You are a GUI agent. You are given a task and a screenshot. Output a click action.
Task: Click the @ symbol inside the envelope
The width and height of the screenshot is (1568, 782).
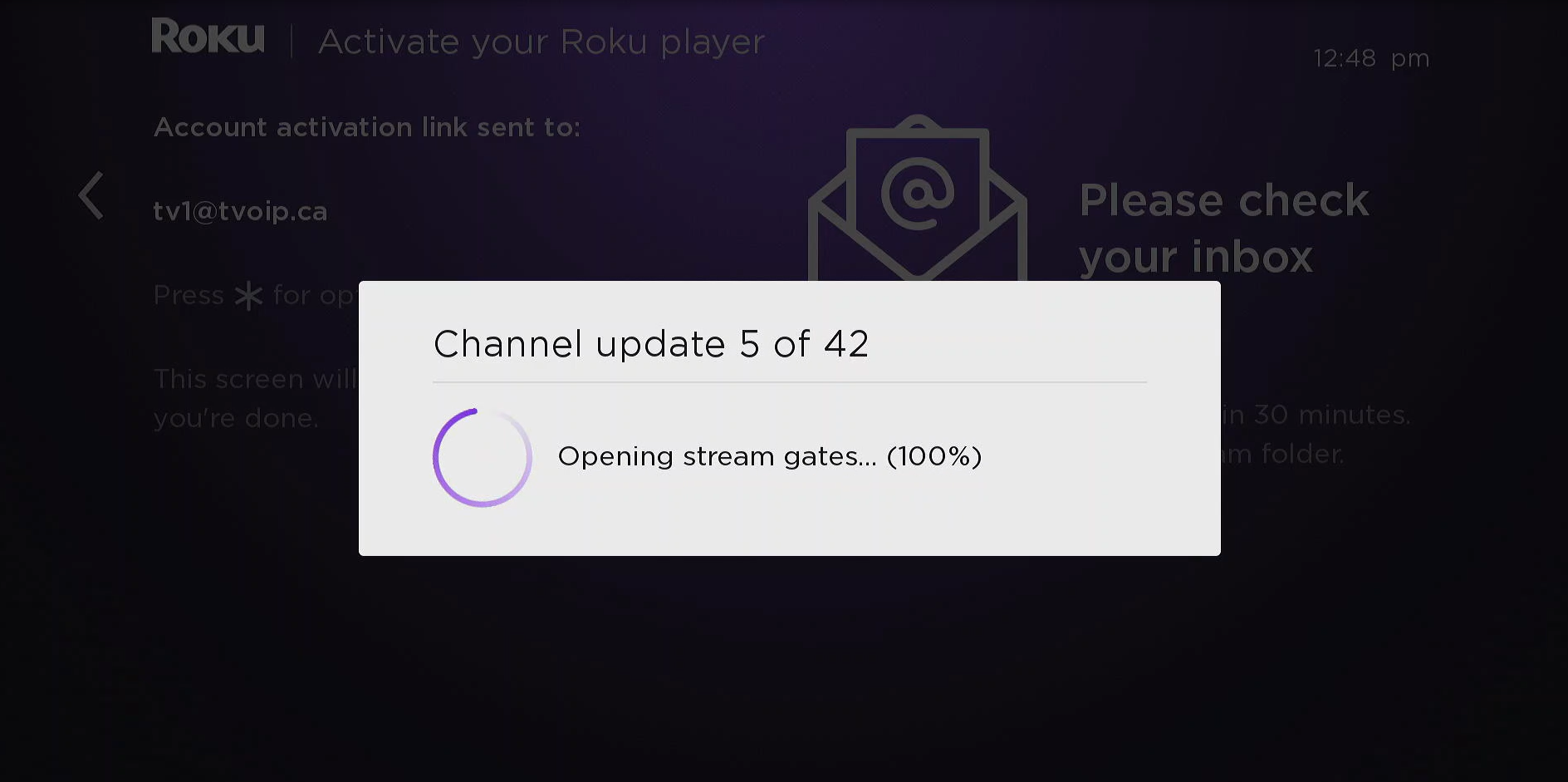click(917, 194)
